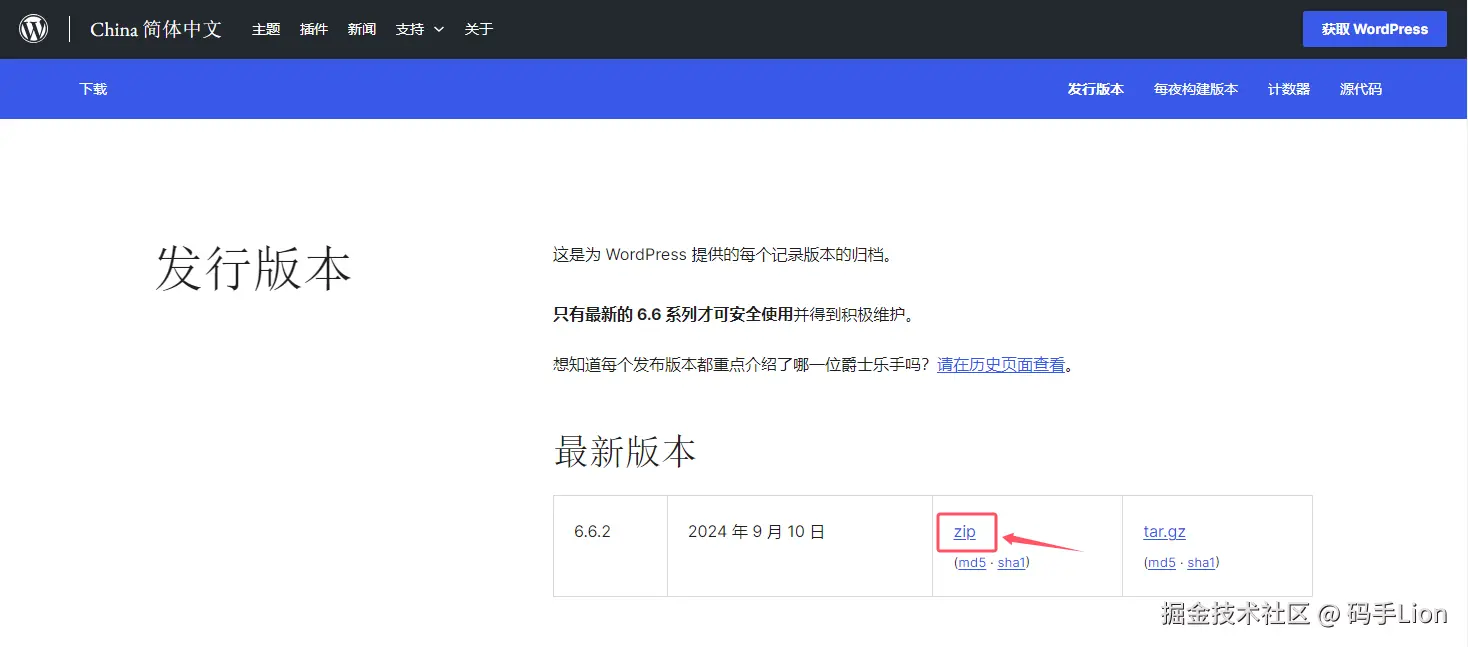Open the 新闻 menu item
Image resolution: width=1468 pixels, height=647 pixels.
[362, 29]
